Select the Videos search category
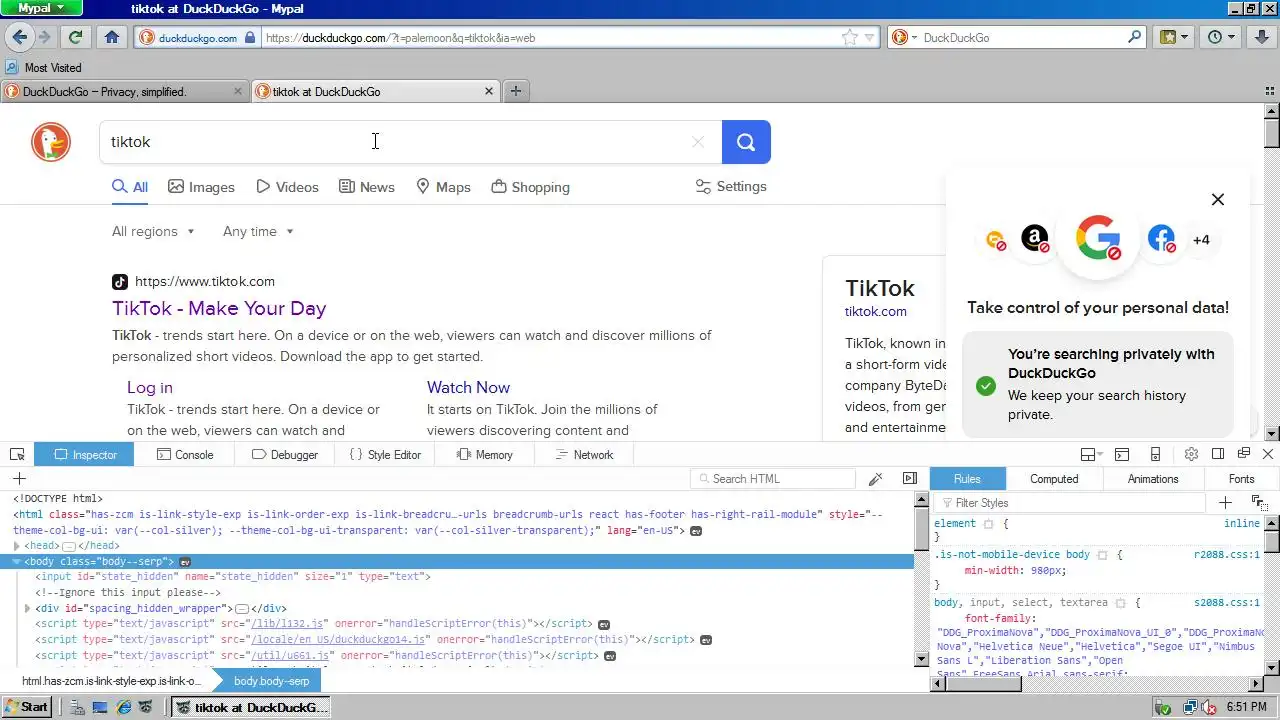The height and width of the screenshot is (720, 1280). pyautogui.click(x=287, y=187)
